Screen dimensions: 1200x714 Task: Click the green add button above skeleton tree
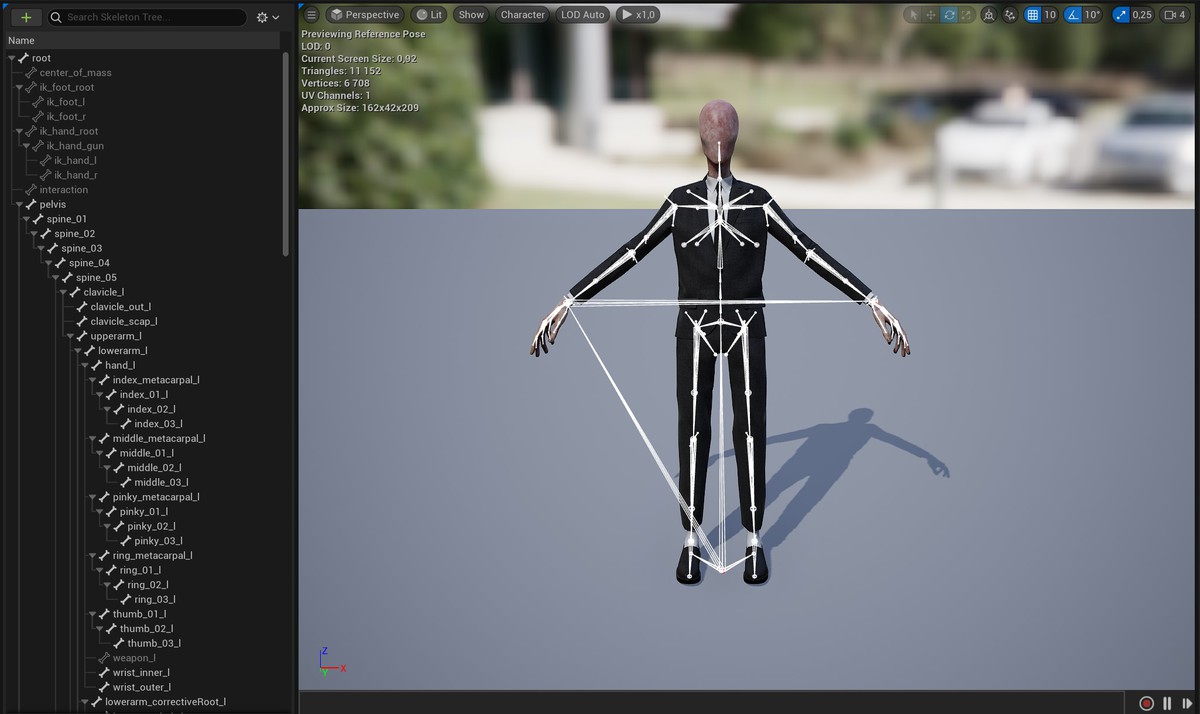(x=24, y=16)
